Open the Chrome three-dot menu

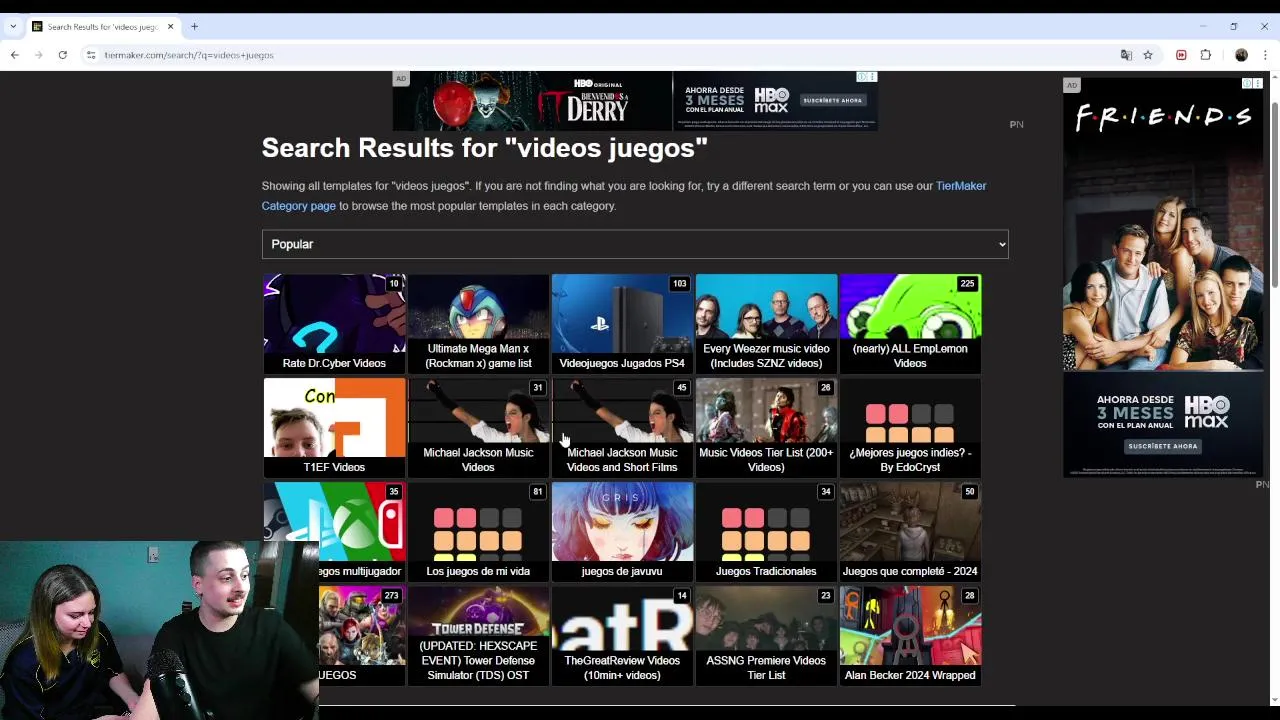pos(1265,55)
